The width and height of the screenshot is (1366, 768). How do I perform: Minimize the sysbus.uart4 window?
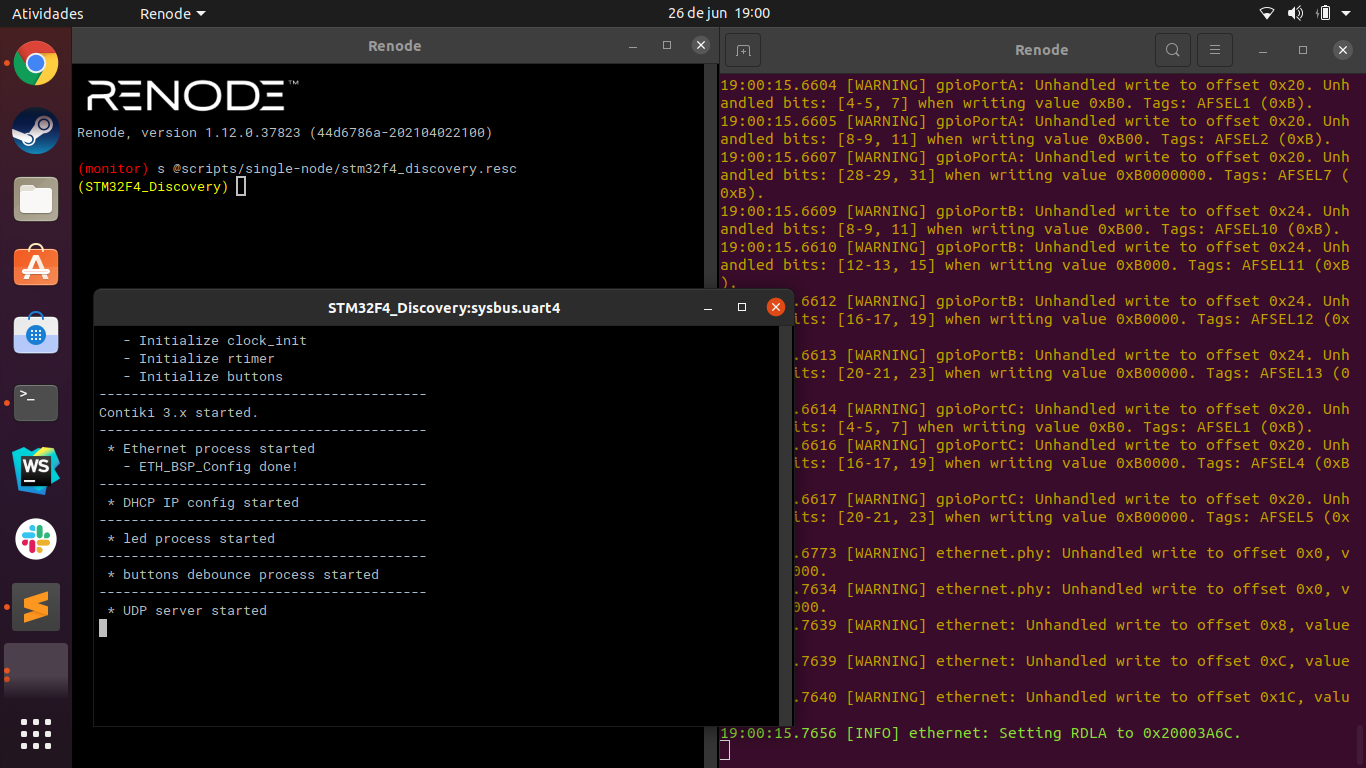click(x=707, y=308)
